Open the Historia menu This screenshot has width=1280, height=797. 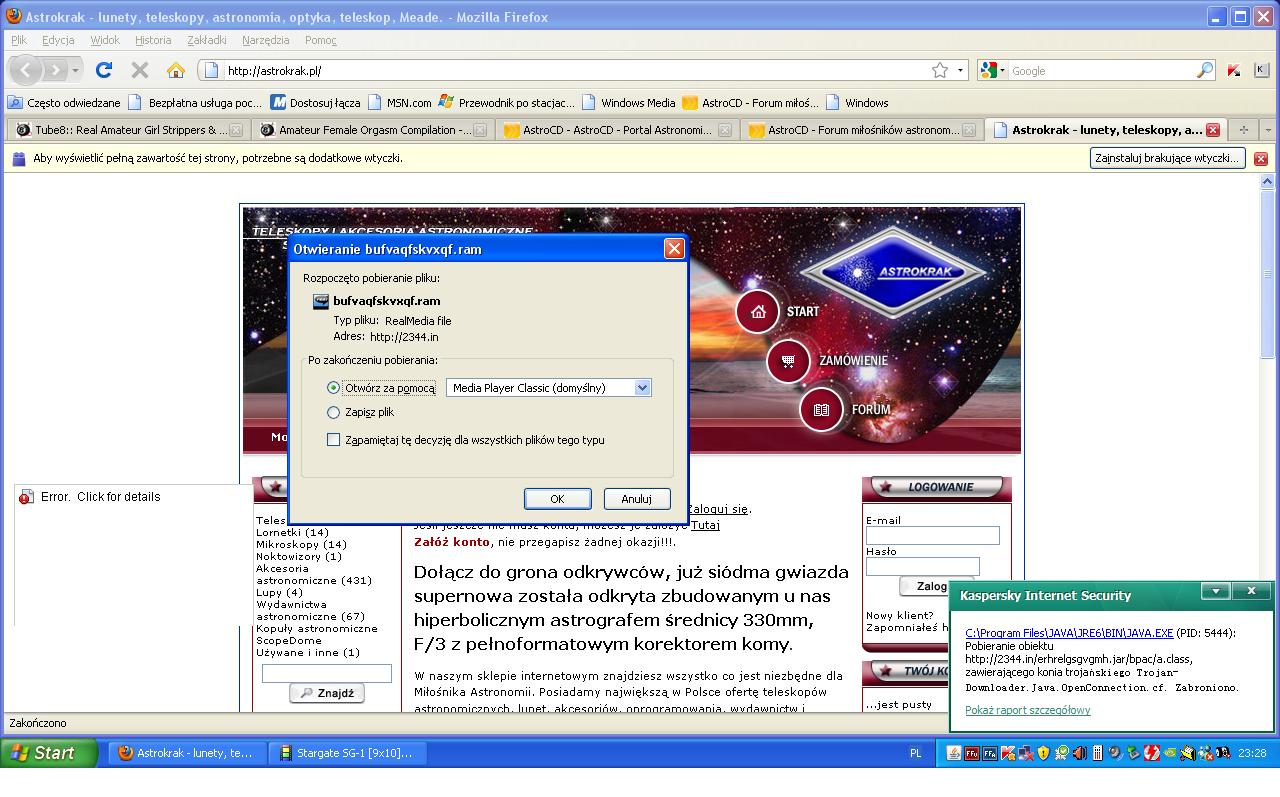(x=153, y=40)
